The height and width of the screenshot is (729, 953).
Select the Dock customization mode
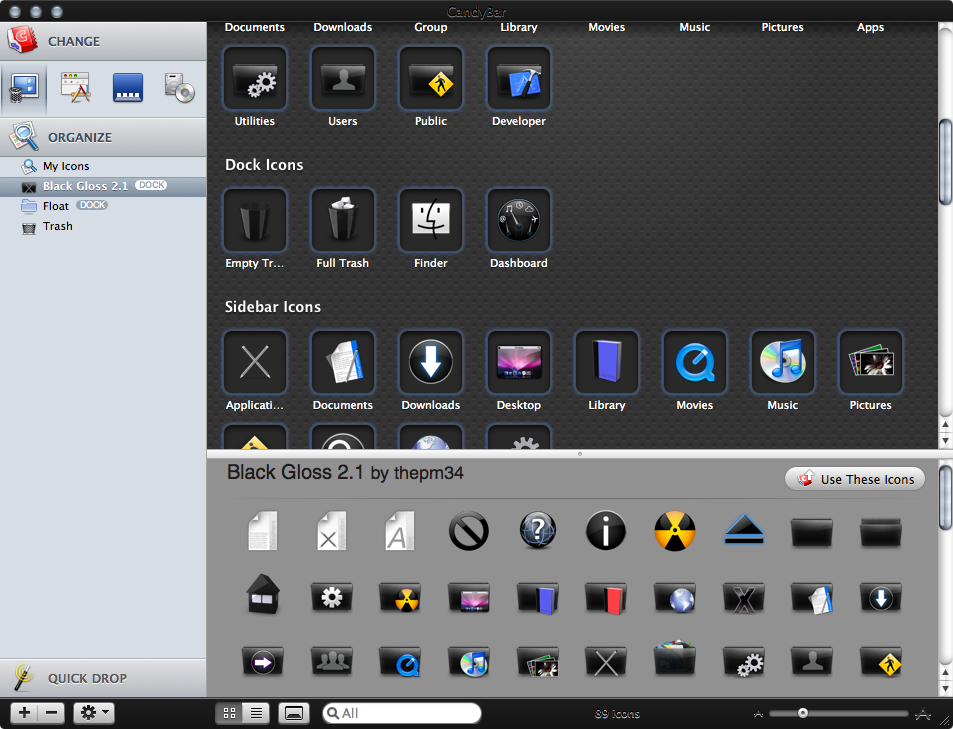coord(128,88)
